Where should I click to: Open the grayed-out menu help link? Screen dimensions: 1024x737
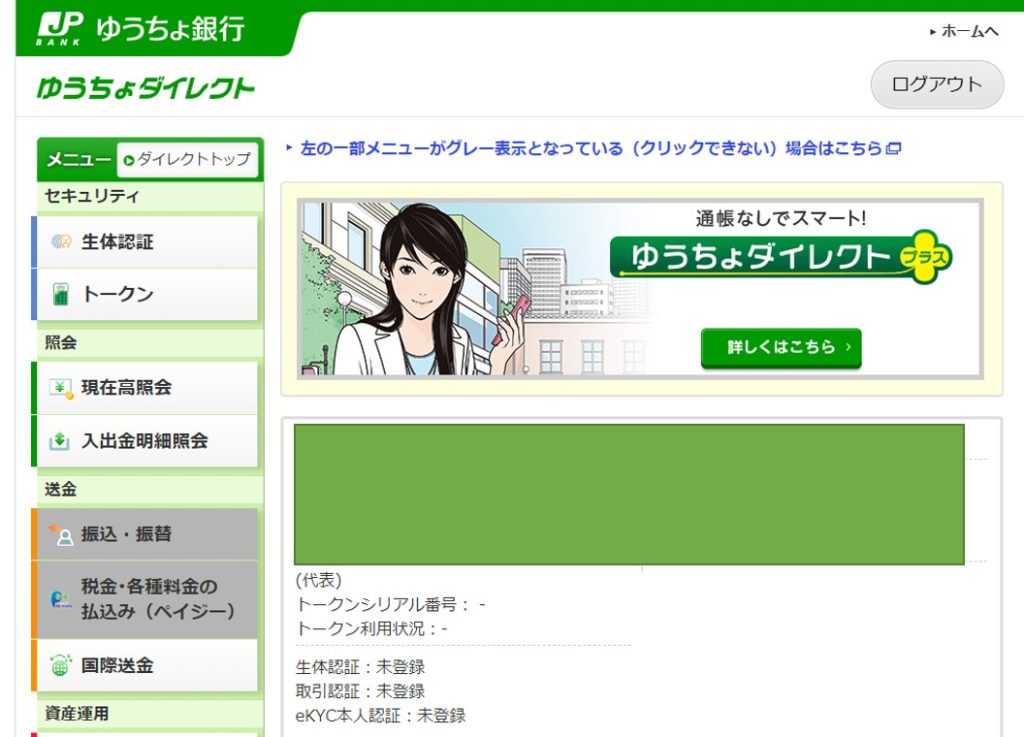pos(591,149)
